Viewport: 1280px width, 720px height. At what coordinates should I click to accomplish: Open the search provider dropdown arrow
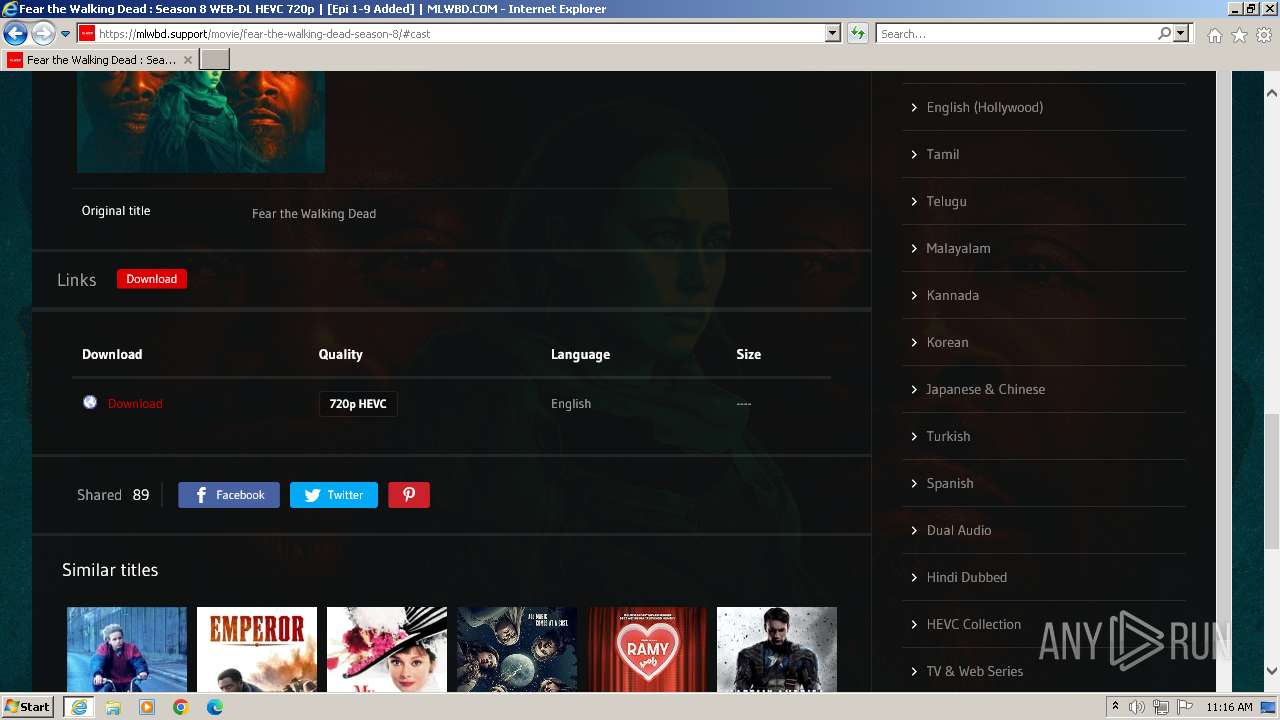(1181, 33)
